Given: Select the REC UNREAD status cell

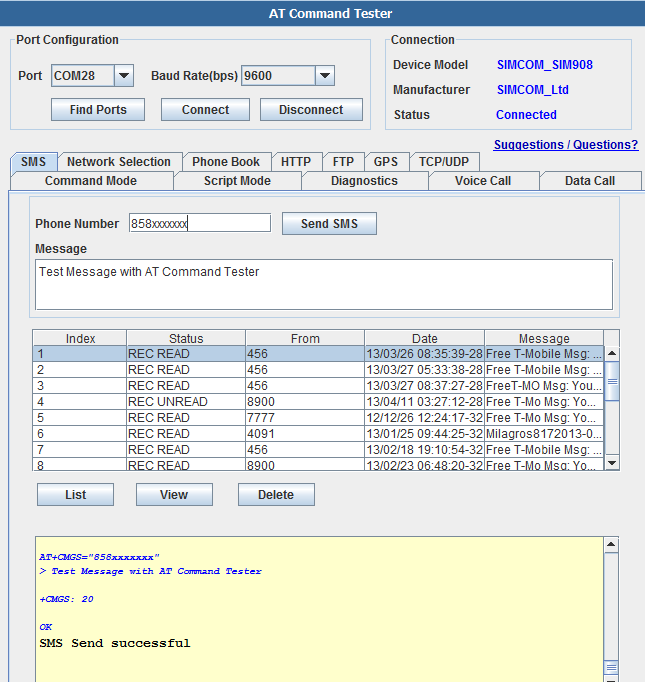Looking at the screenshot, I should pos(186,401).
